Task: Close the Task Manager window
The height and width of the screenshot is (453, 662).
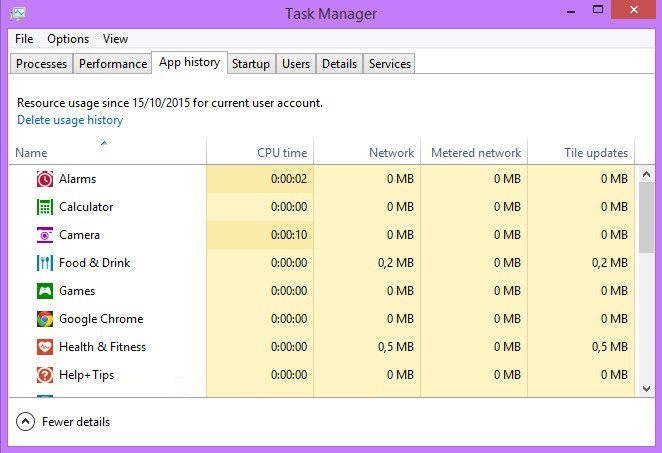Action: pyautogui.click(x=633, y=9)
